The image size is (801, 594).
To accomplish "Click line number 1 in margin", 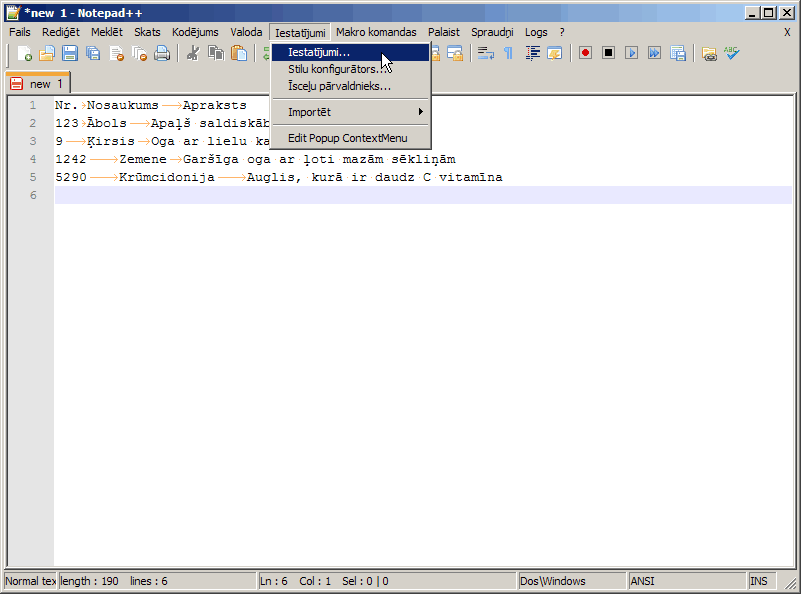I will click(x=33, y=105).
